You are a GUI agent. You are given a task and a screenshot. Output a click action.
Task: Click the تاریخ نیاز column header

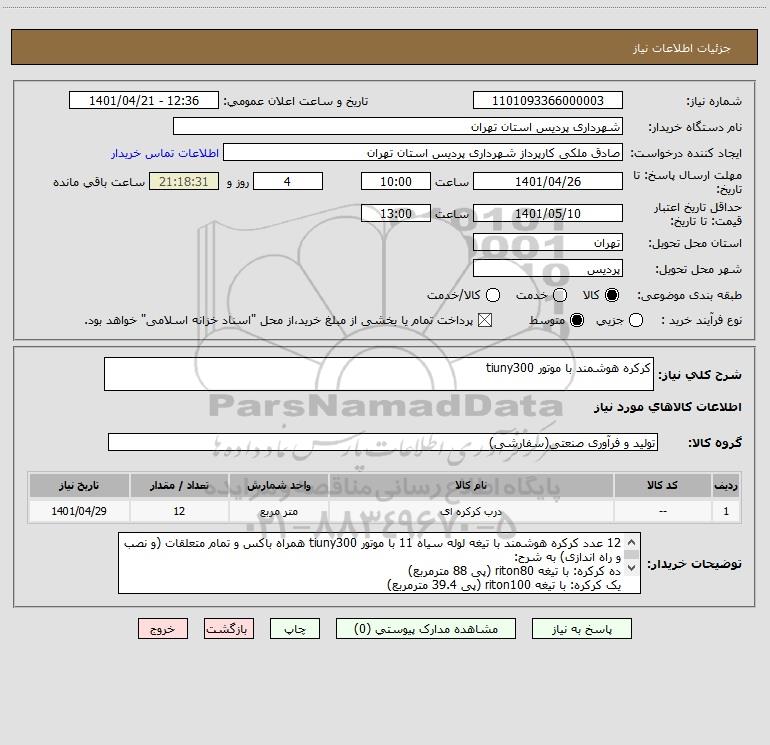[x=79, y=485]
